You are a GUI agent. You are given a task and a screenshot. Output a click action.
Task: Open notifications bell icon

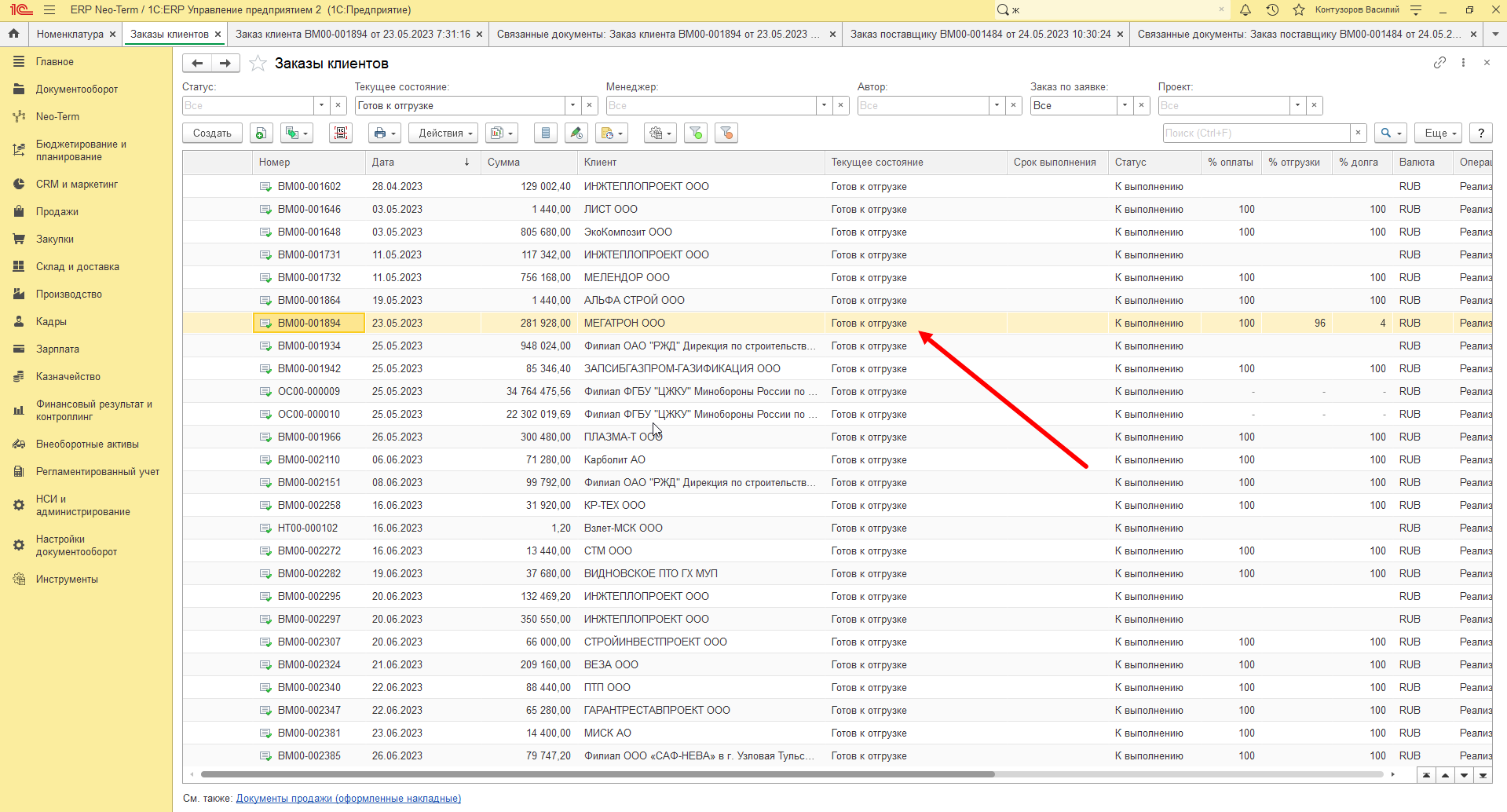(1245, 10)
